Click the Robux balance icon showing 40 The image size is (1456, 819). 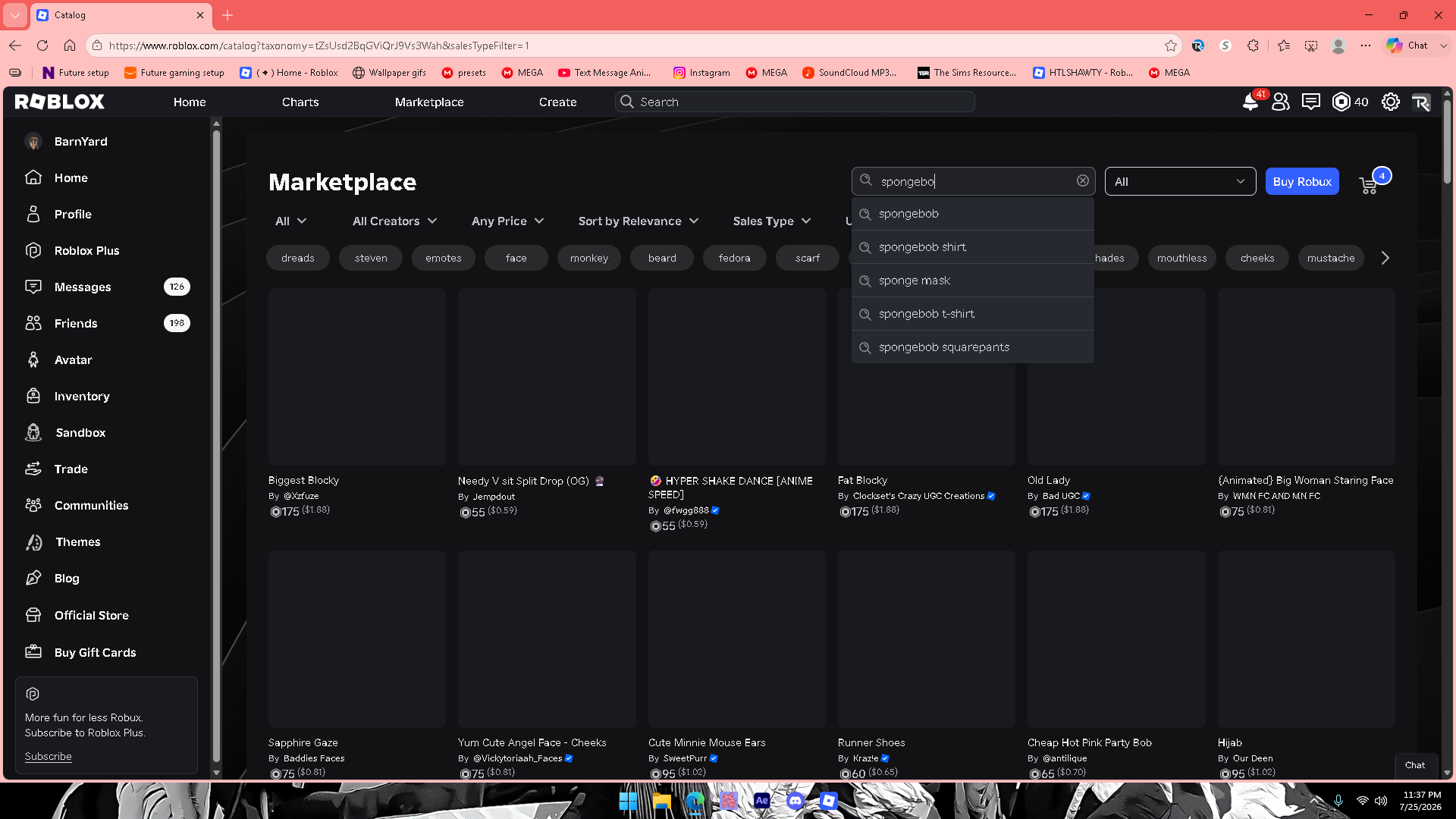pos(1341,102)
